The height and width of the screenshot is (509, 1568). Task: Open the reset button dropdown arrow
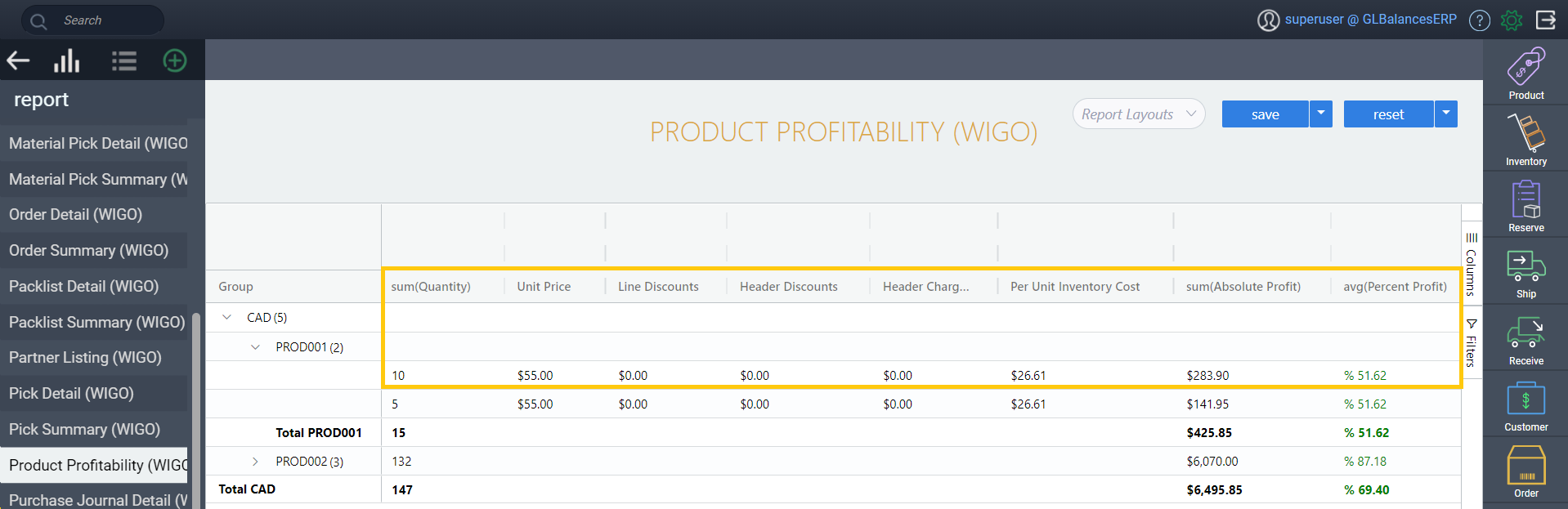[x=1446, y=114]
